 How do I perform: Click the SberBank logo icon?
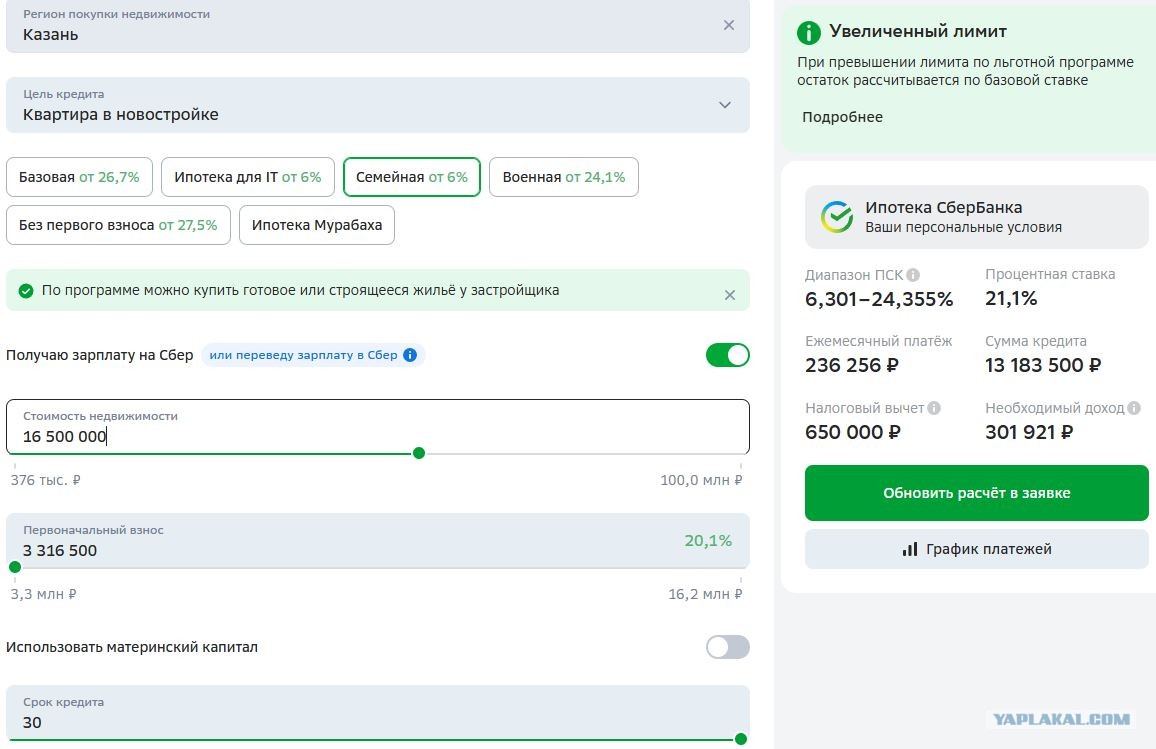click(x=837, y=217)
